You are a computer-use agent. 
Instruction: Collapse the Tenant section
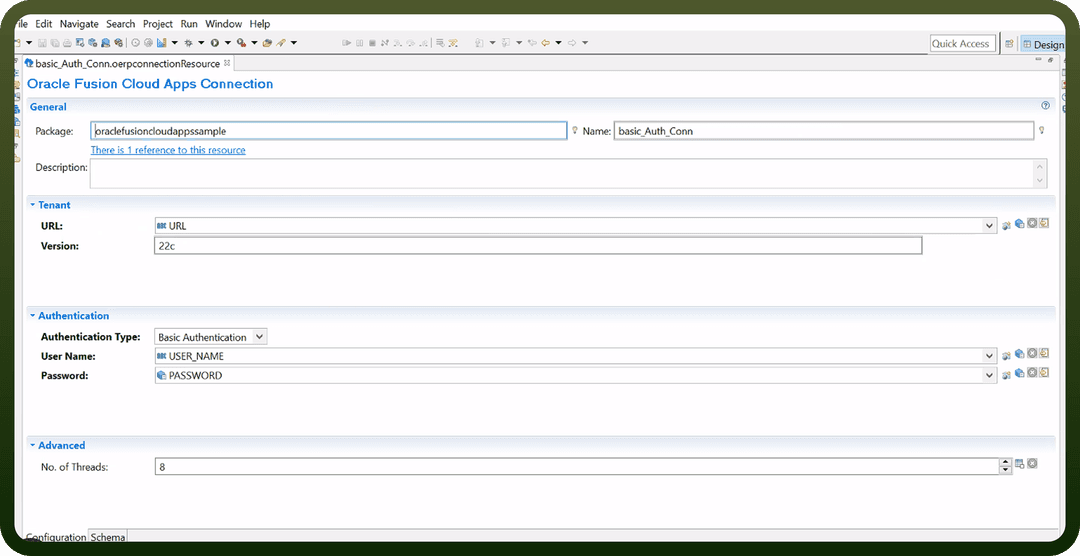(32, 205)
